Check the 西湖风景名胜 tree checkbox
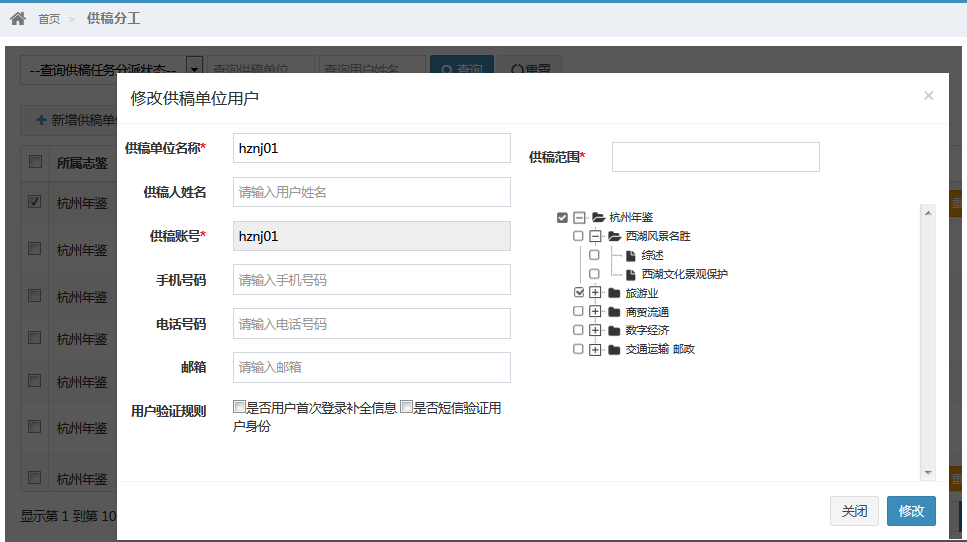This screenshot has width=967, height=542. click(x=578, y=236)
